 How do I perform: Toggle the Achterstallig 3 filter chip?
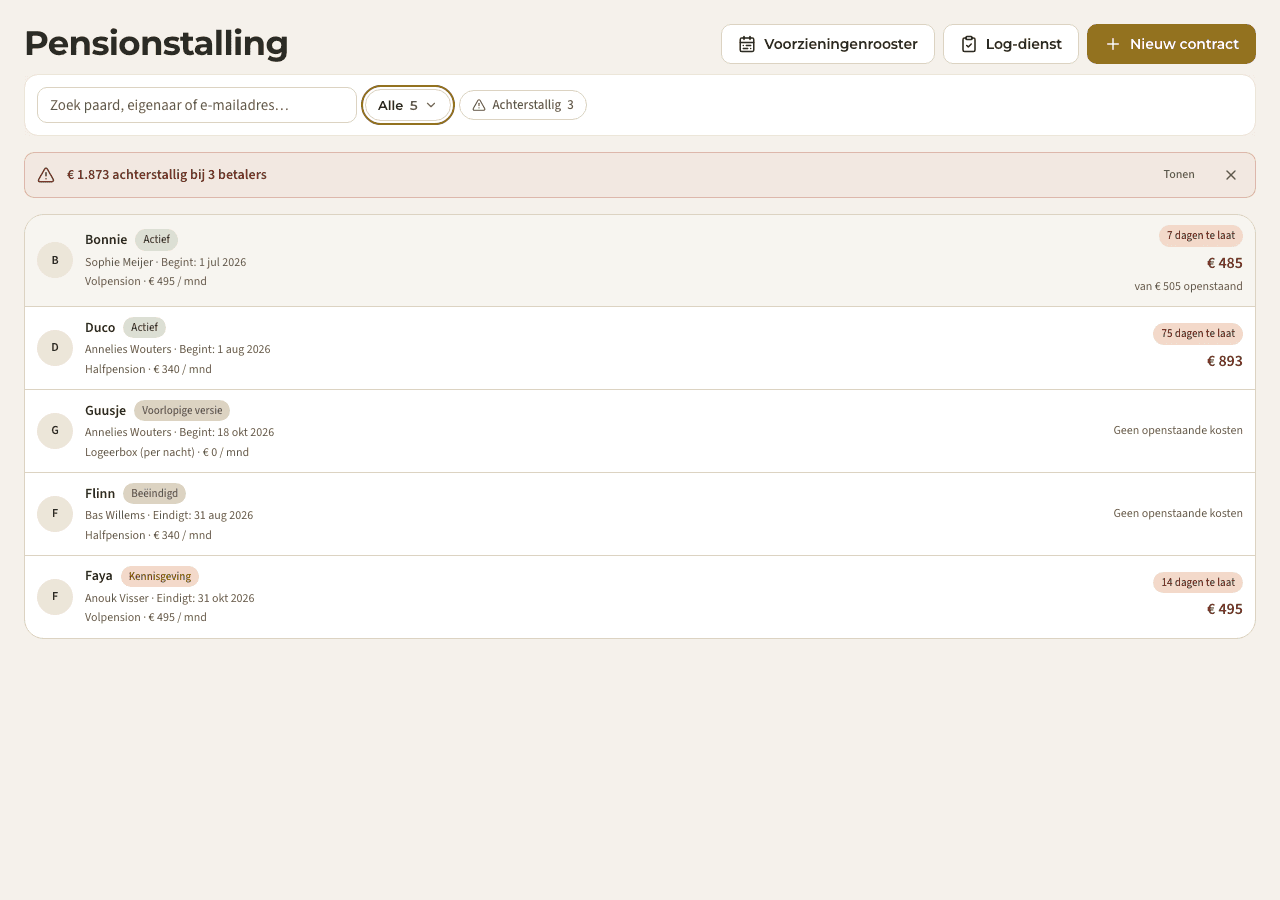(523, 105)
